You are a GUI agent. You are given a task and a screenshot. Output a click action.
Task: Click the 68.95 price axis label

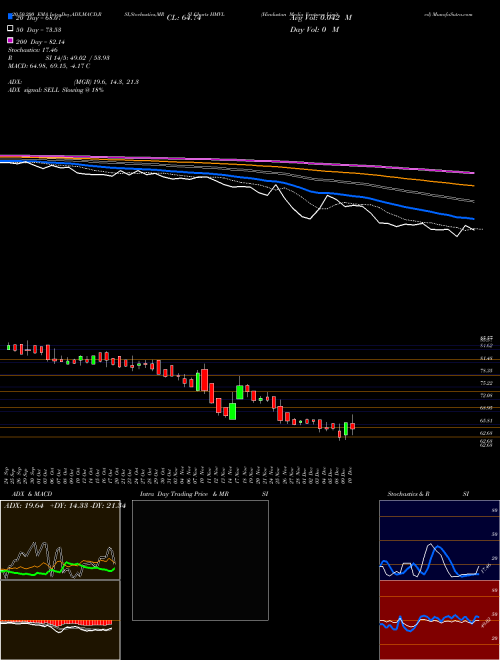coord(486,408)
